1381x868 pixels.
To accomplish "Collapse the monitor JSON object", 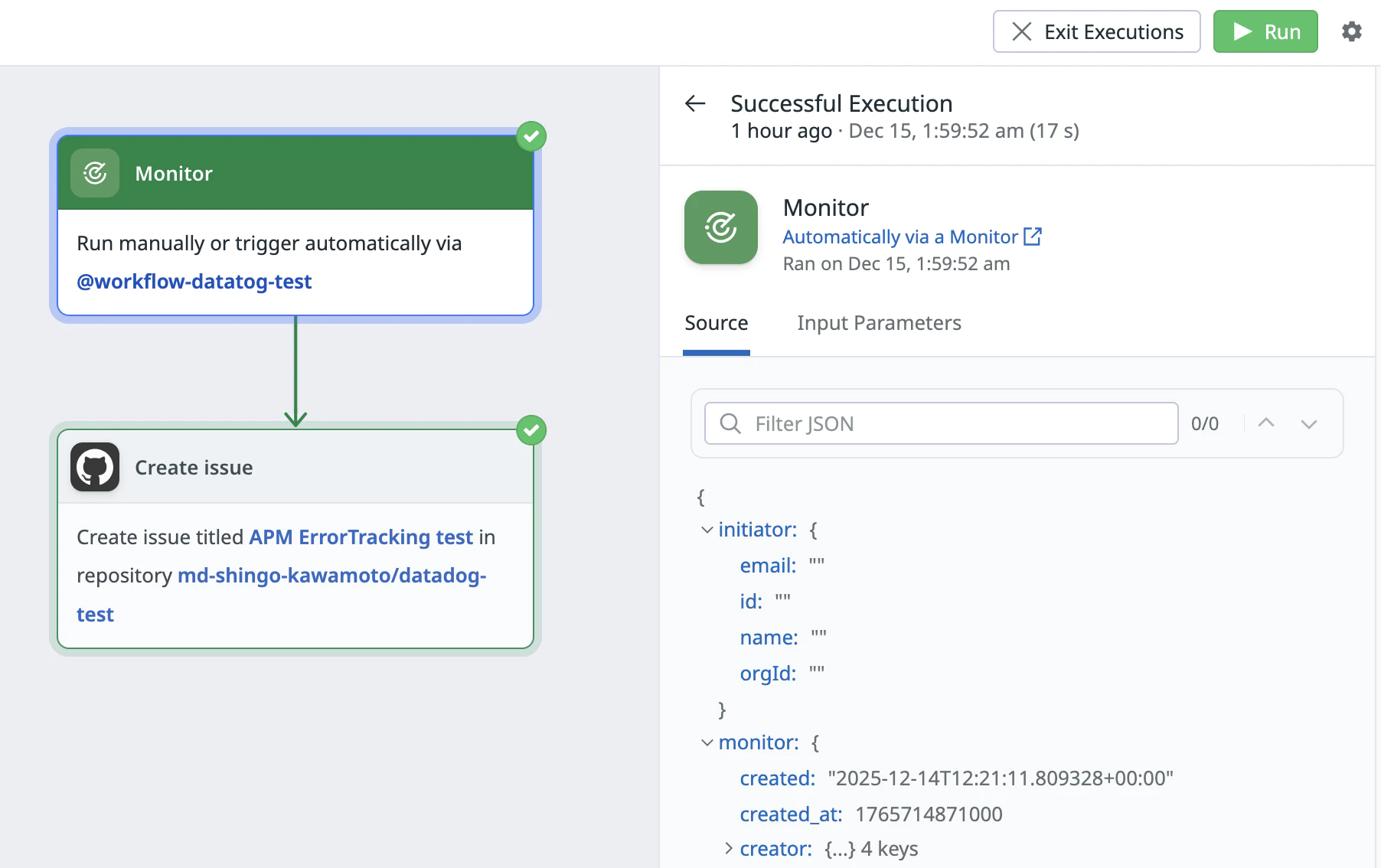I will [x=707, y=742].
